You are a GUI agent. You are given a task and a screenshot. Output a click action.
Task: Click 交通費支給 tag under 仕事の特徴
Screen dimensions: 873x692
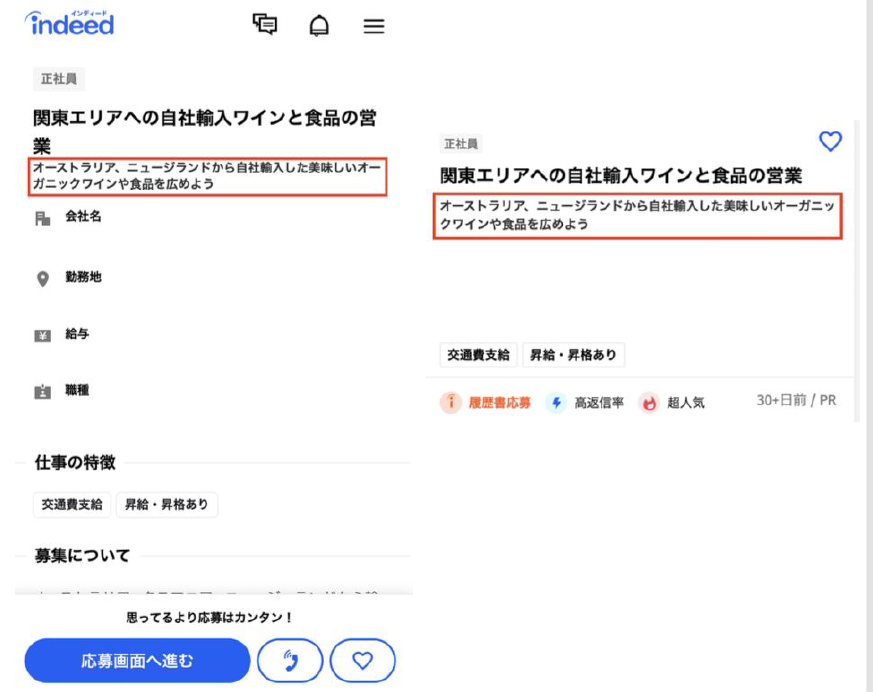tap(72, 504)
